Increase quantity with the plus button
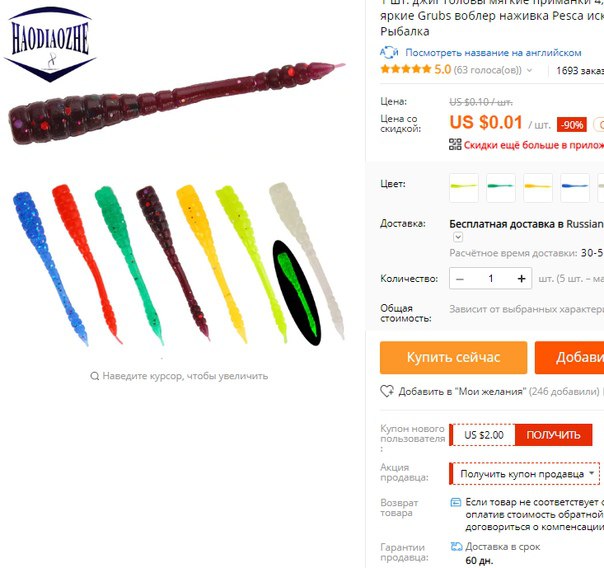 (521, 278)
